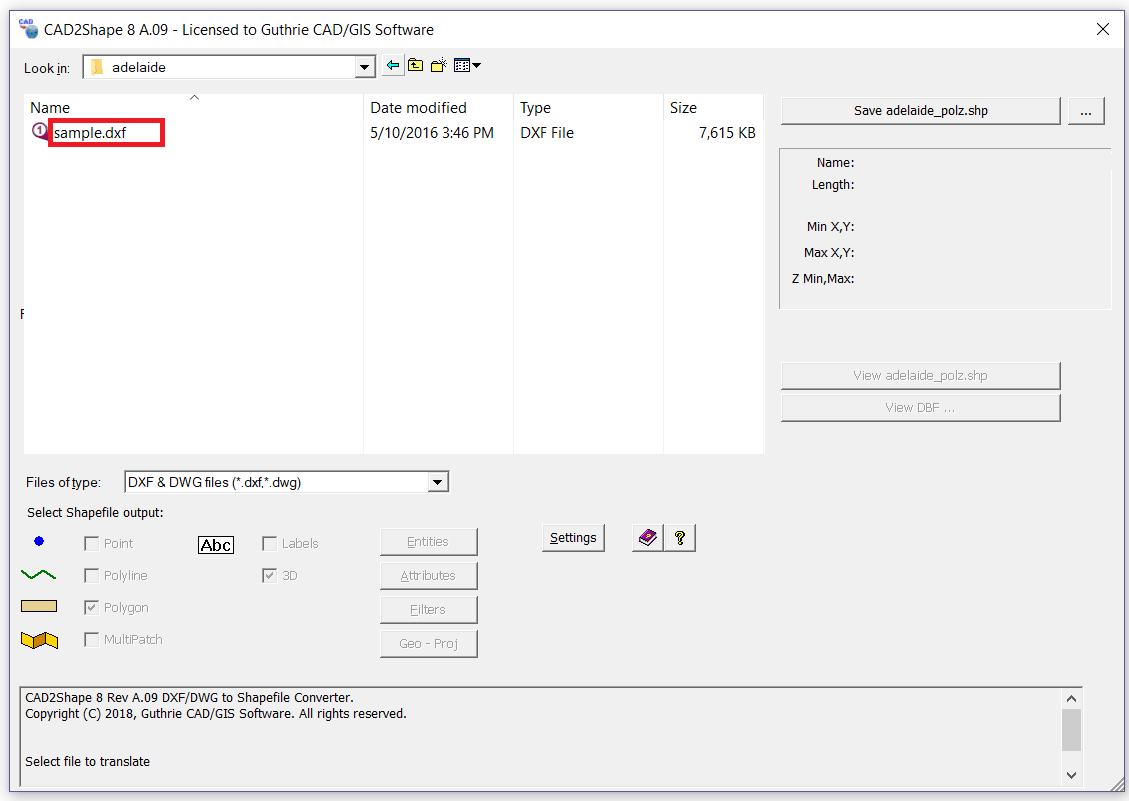
Task: Click the blue Point shape icon
Action: point(39,542)
